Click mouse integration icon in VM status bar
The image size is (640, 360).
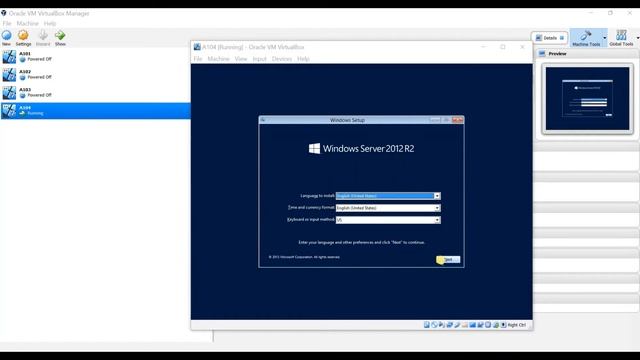(x=496, y=325)
